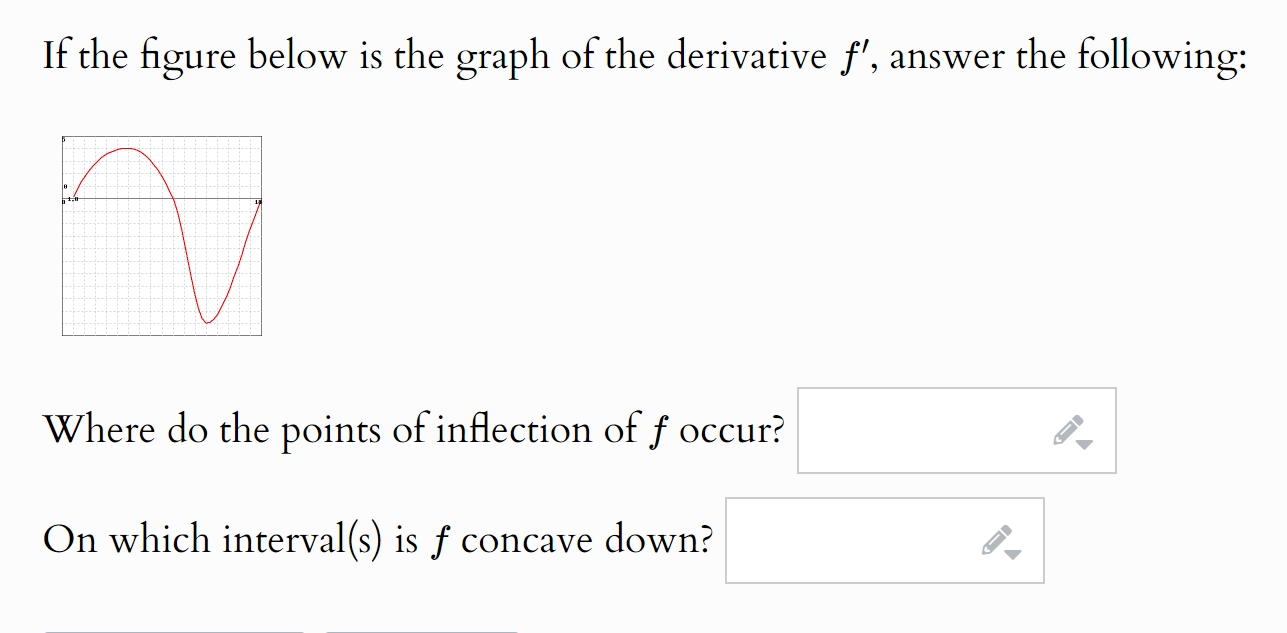Click the pencil edit icon in the concave down answer box
1287x633 pixels.
tap(995, 538)
